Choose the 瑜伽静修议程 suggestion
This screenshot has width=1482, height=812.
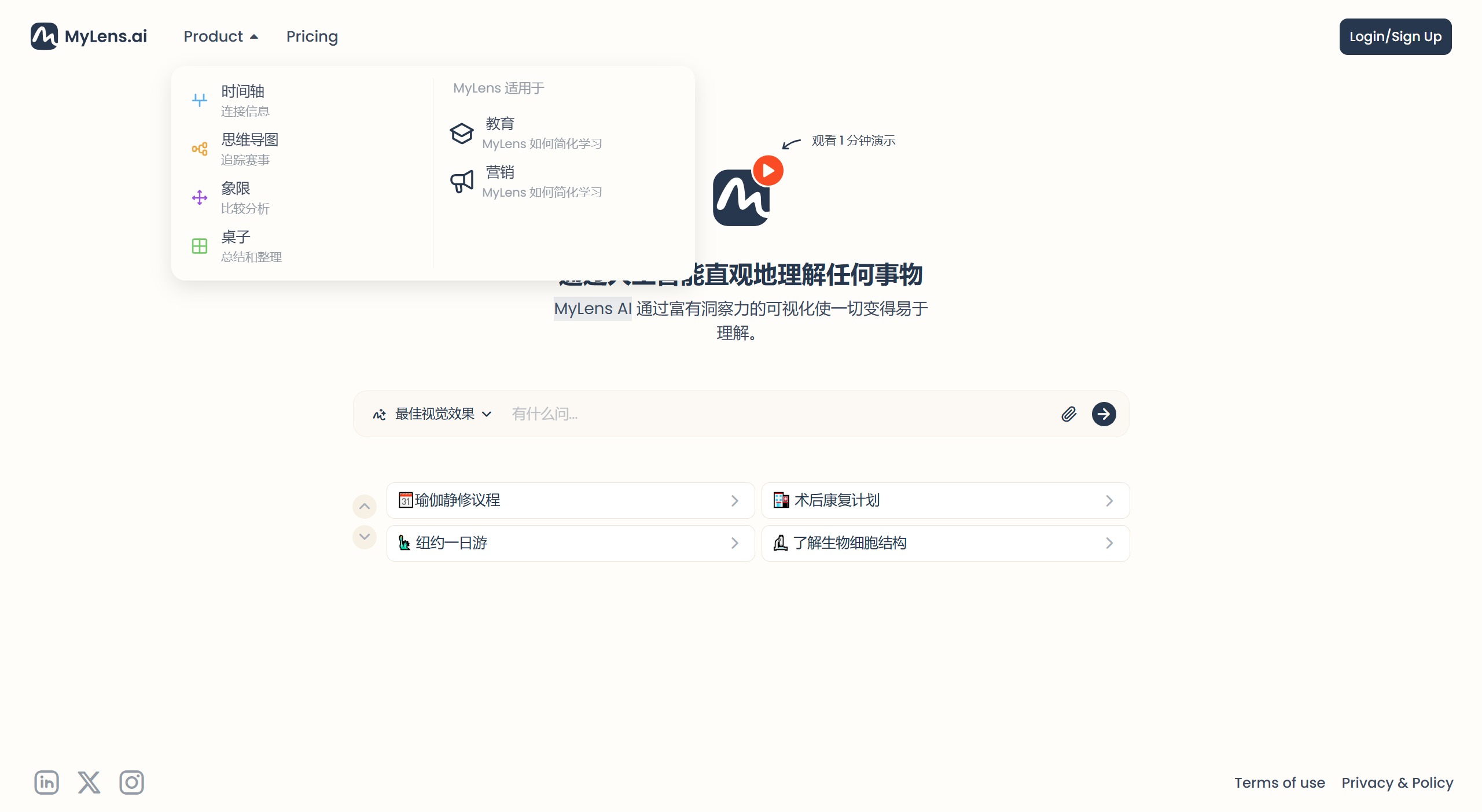click(x=571, y=500)
